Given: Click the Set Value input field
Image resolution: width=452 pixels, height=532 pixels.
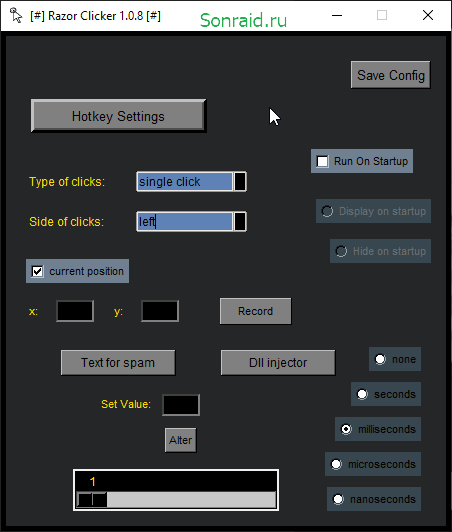Looking at the screenshot, I should tap(181, 405).
